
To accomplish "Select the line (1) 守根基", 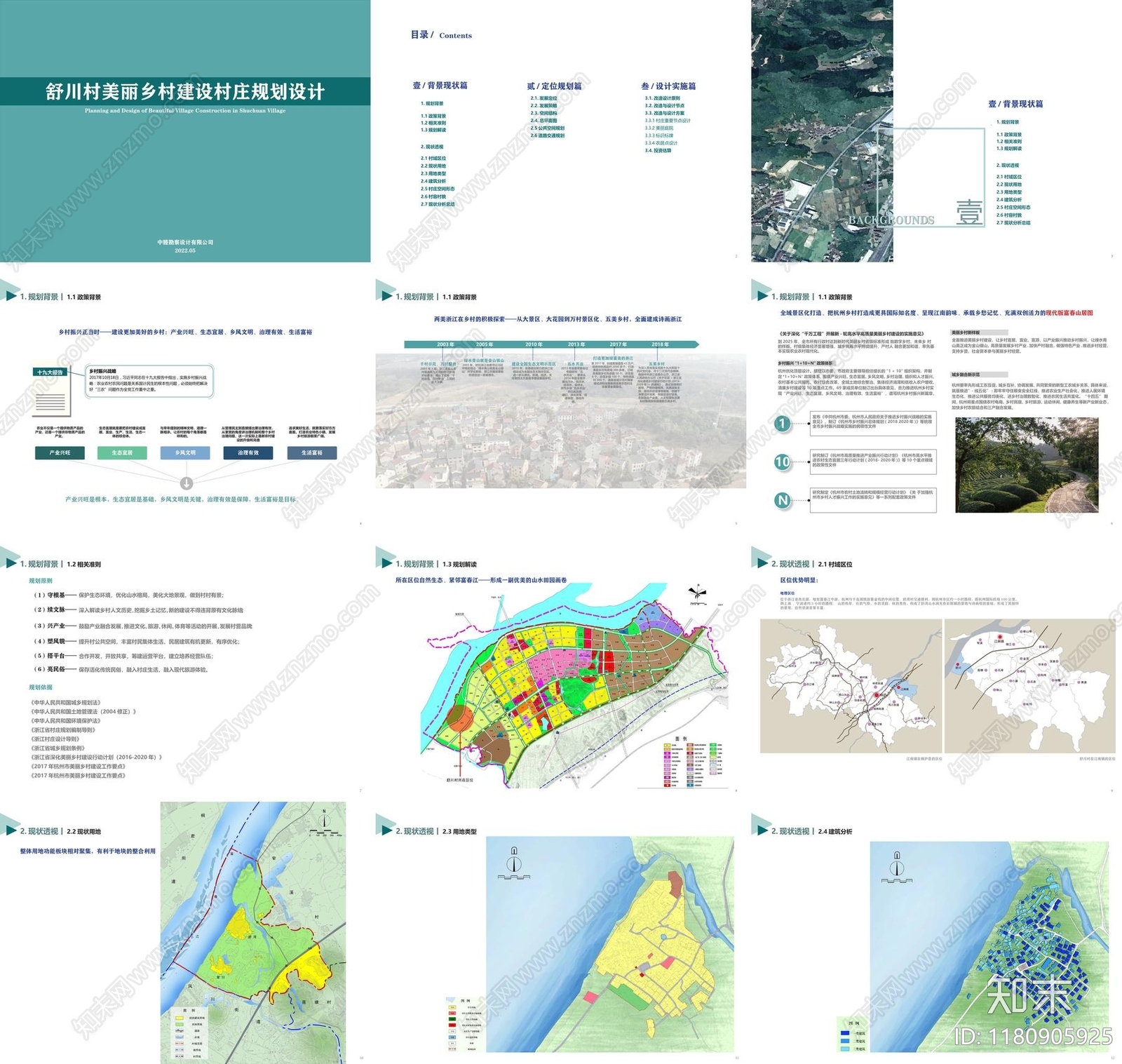I will pos(128,595).
